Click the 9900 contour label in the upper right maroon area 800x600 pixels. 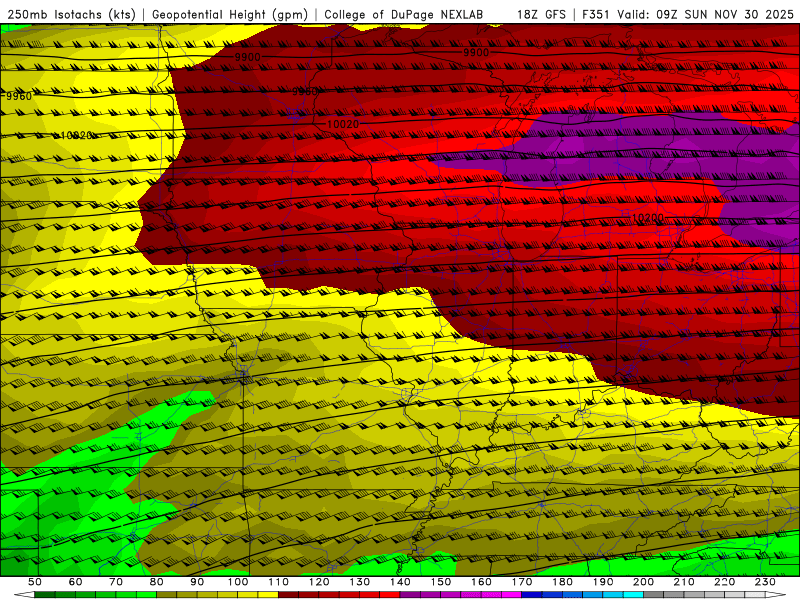(x=476, y=53)
